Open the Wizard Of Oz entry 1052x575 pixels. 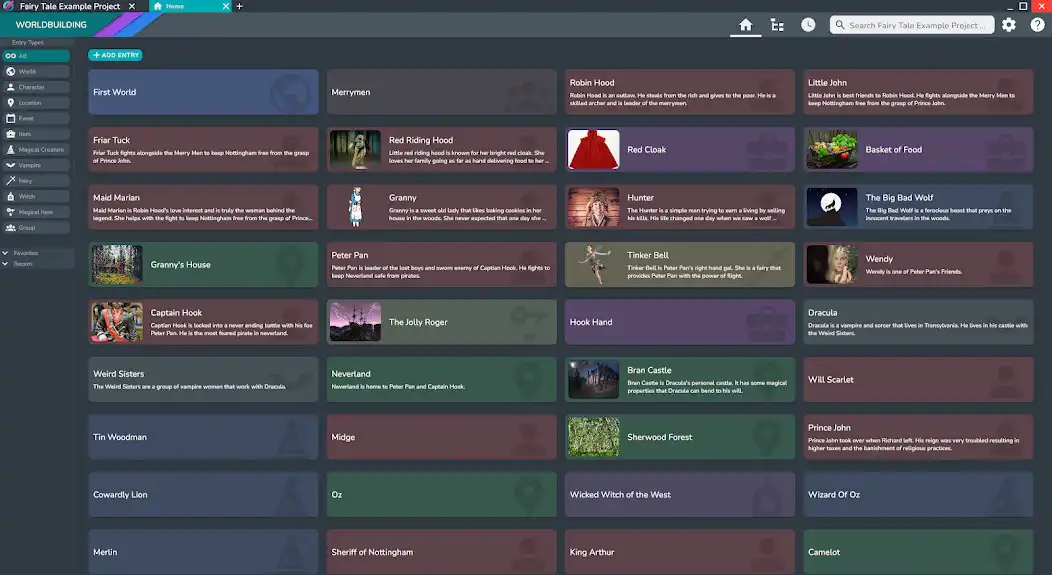pyautogui.click(x=918, y=494)
